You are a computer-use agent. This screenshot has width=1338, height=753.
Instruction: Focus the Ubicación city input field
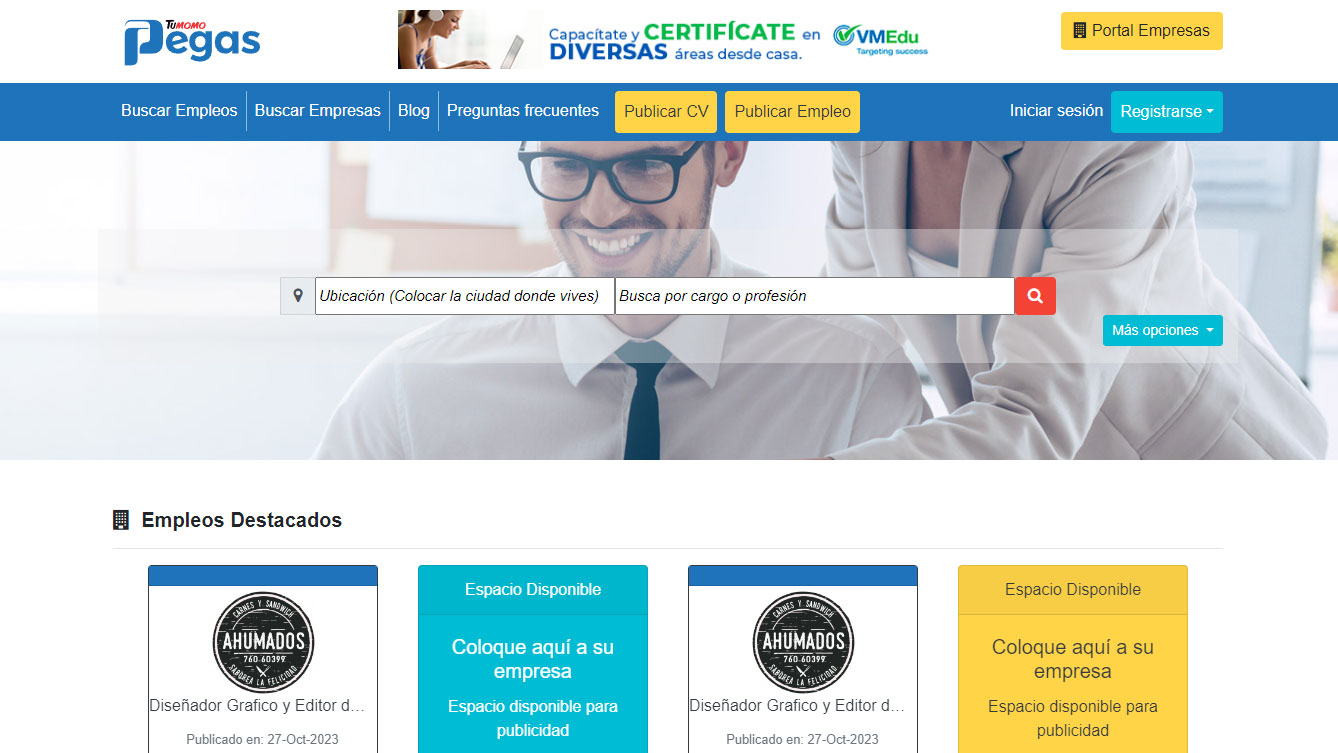point(464,296)
